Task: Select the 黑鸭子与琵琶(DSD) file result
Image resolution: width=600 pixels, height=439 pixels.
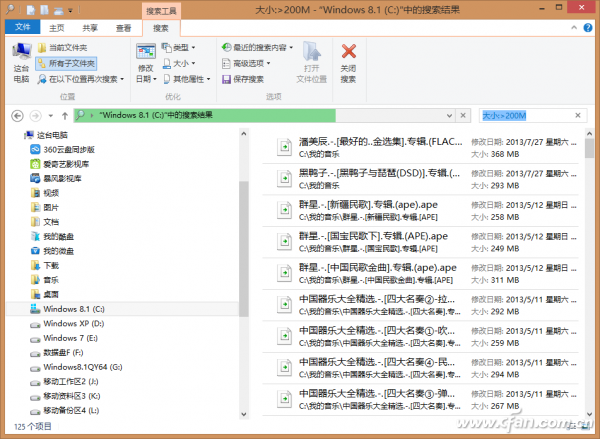Action: (420, 179)
